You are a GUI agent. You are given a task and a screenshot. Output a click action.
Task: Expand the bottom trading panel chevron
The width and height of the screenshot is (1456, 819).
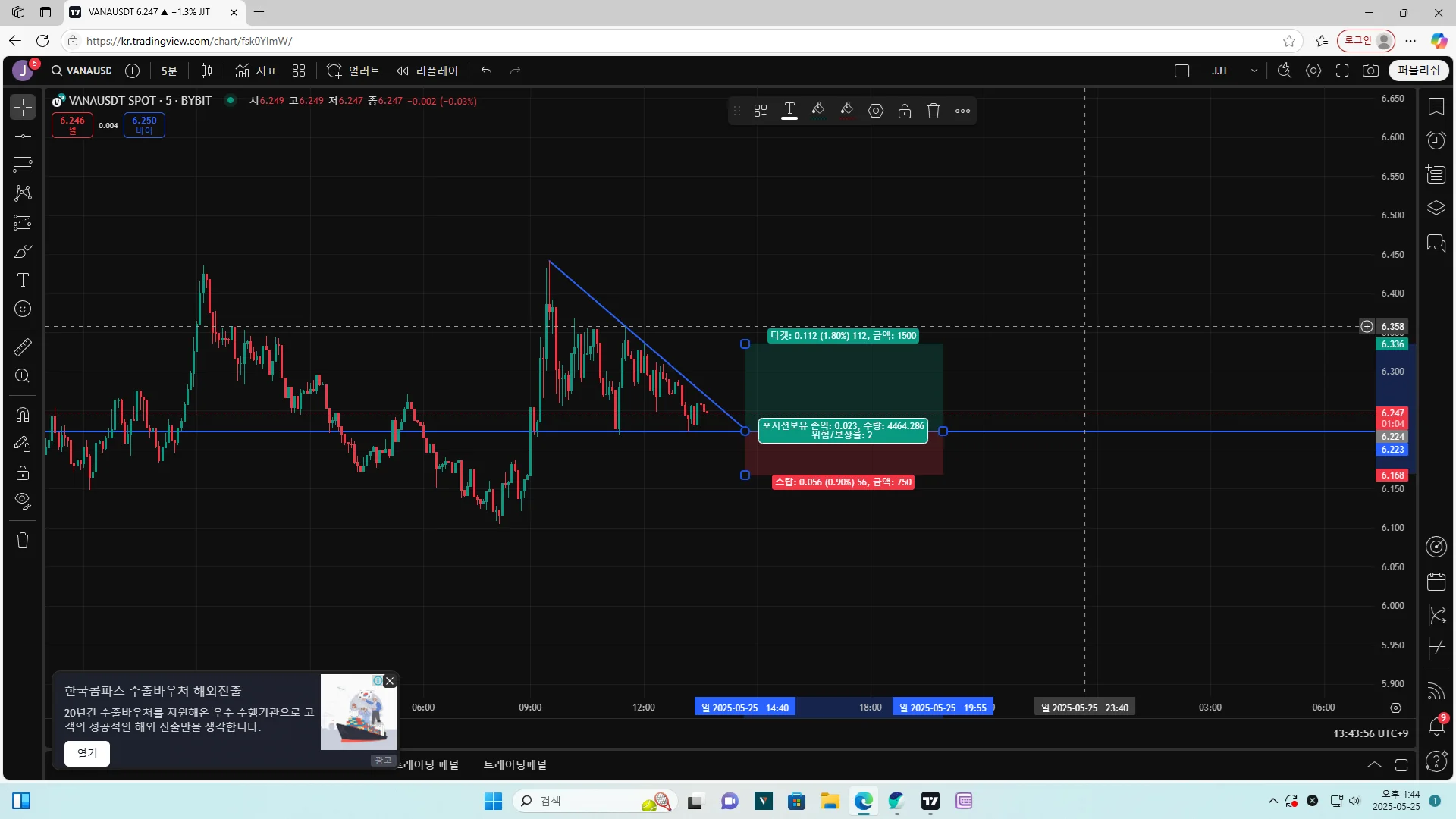[1374, 764]
